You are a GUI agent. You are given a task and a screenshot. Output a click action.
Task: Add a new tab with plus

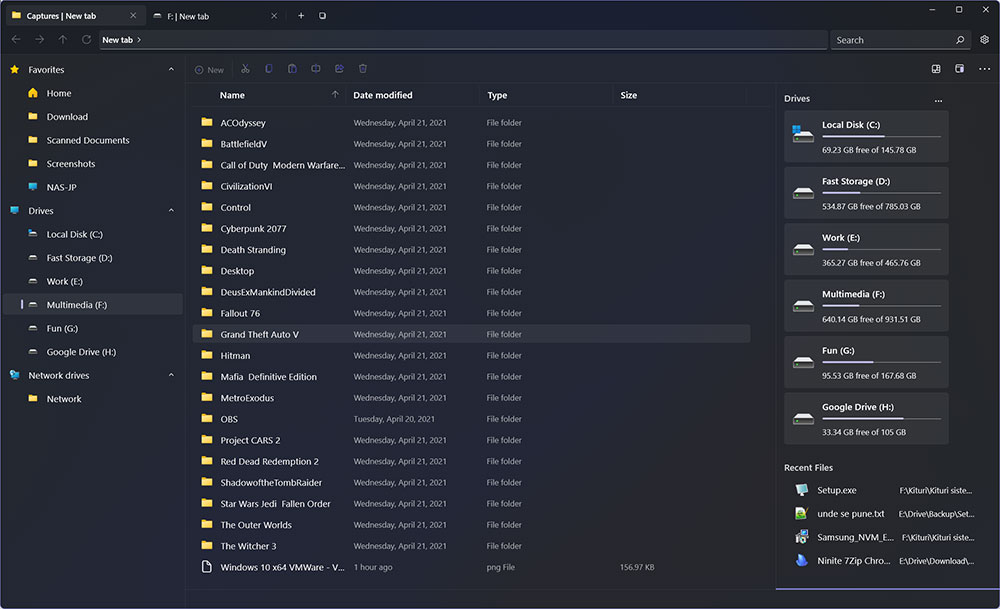point(301,15)
